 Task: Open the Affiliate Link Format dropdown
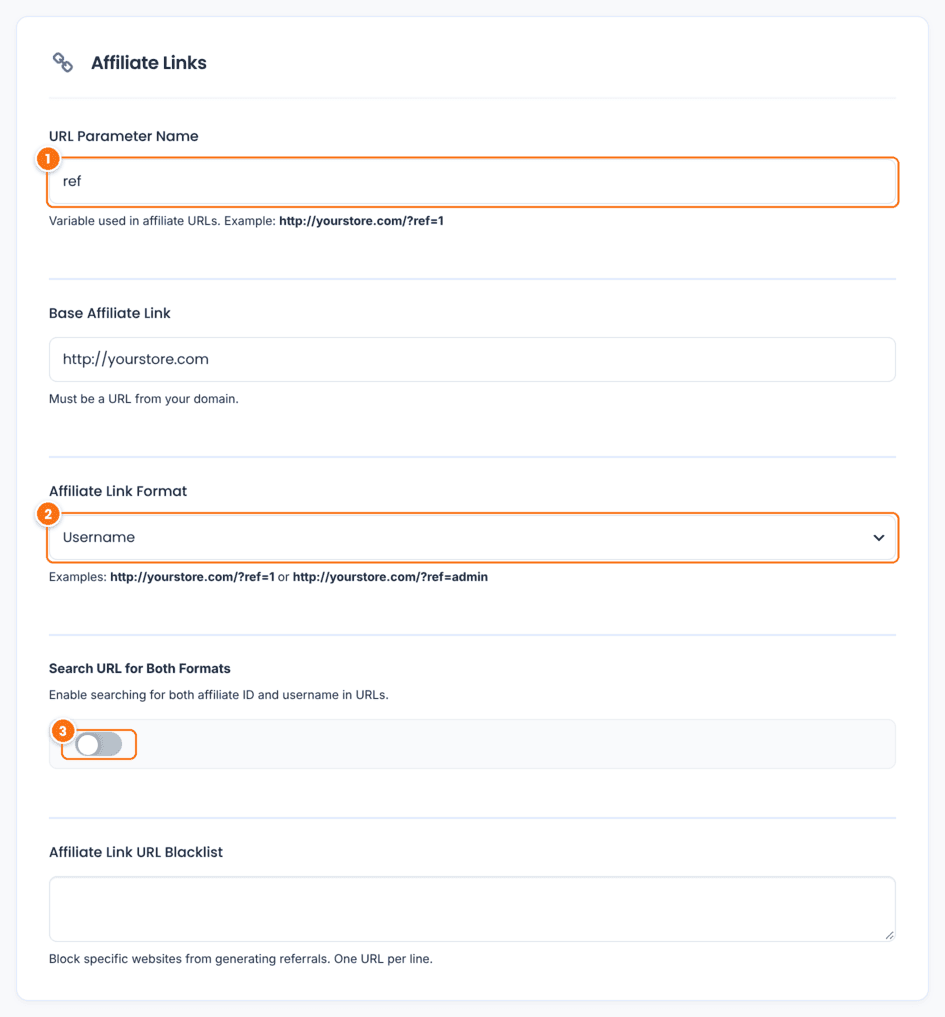[472, 538]
